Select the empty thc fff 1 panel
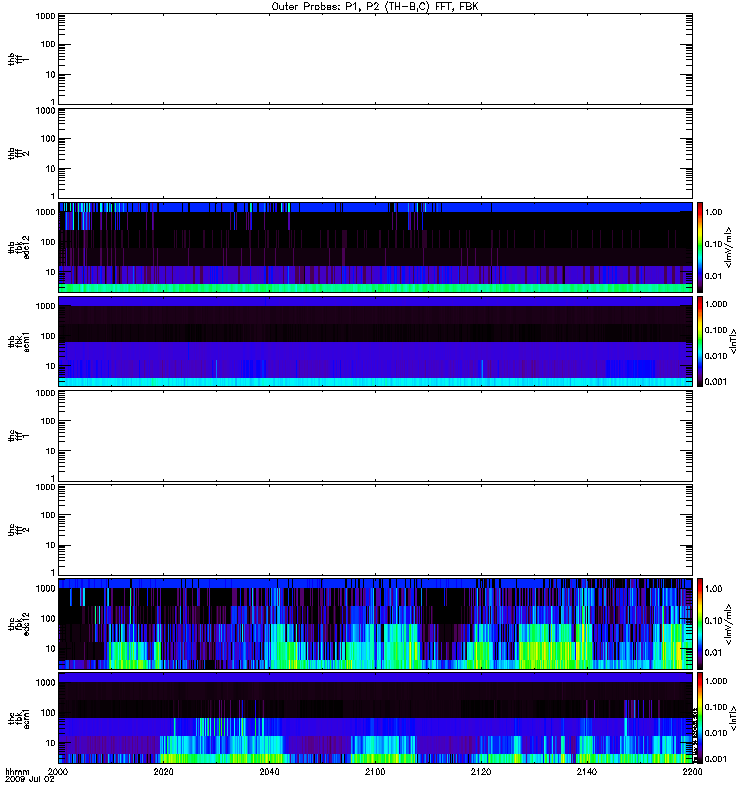The height and width of the screenshot is (800, 750). (x=376, y=436)
